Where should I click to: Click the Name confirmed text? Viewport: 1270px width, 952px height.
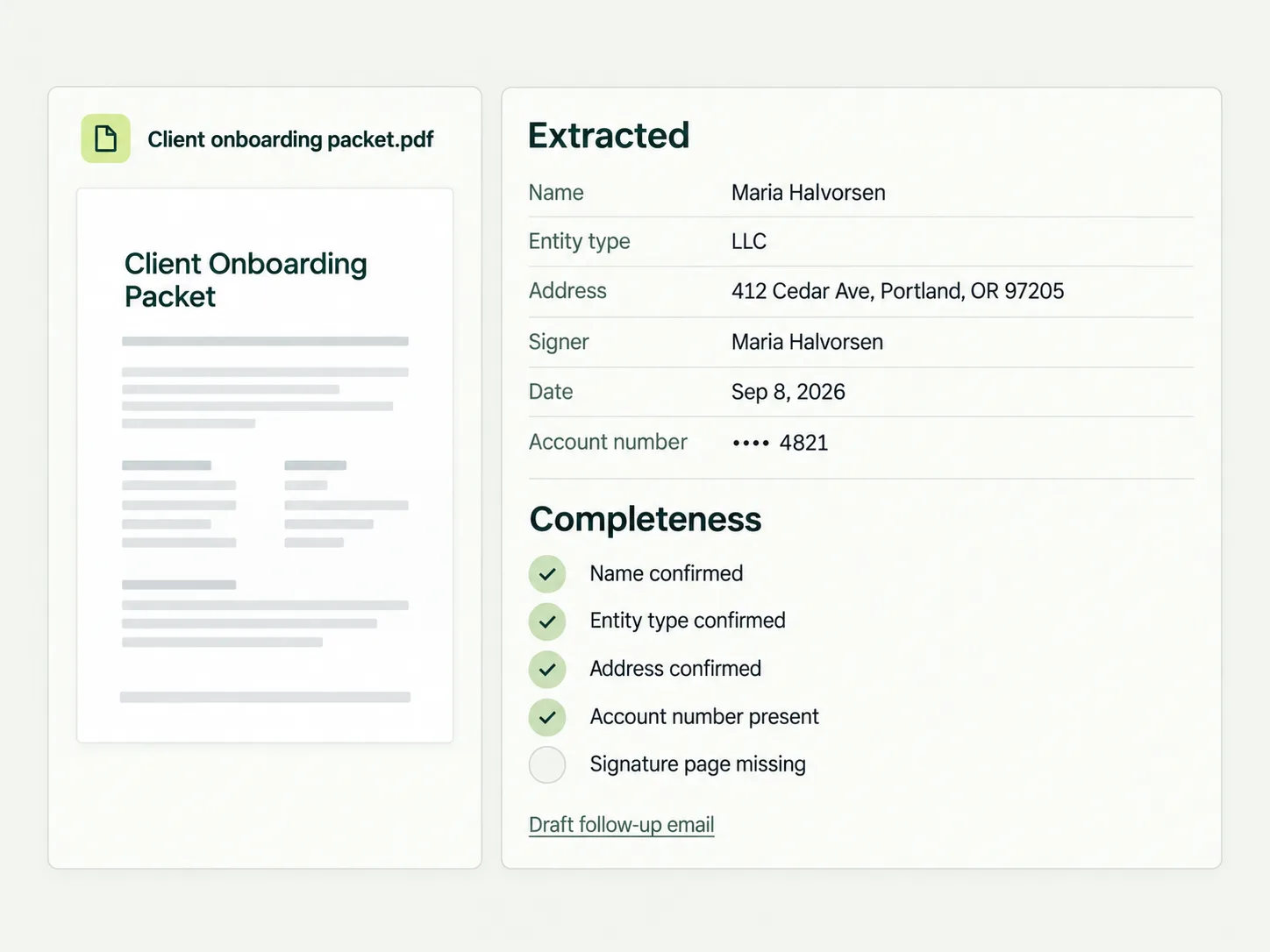[x=667, y=573]
